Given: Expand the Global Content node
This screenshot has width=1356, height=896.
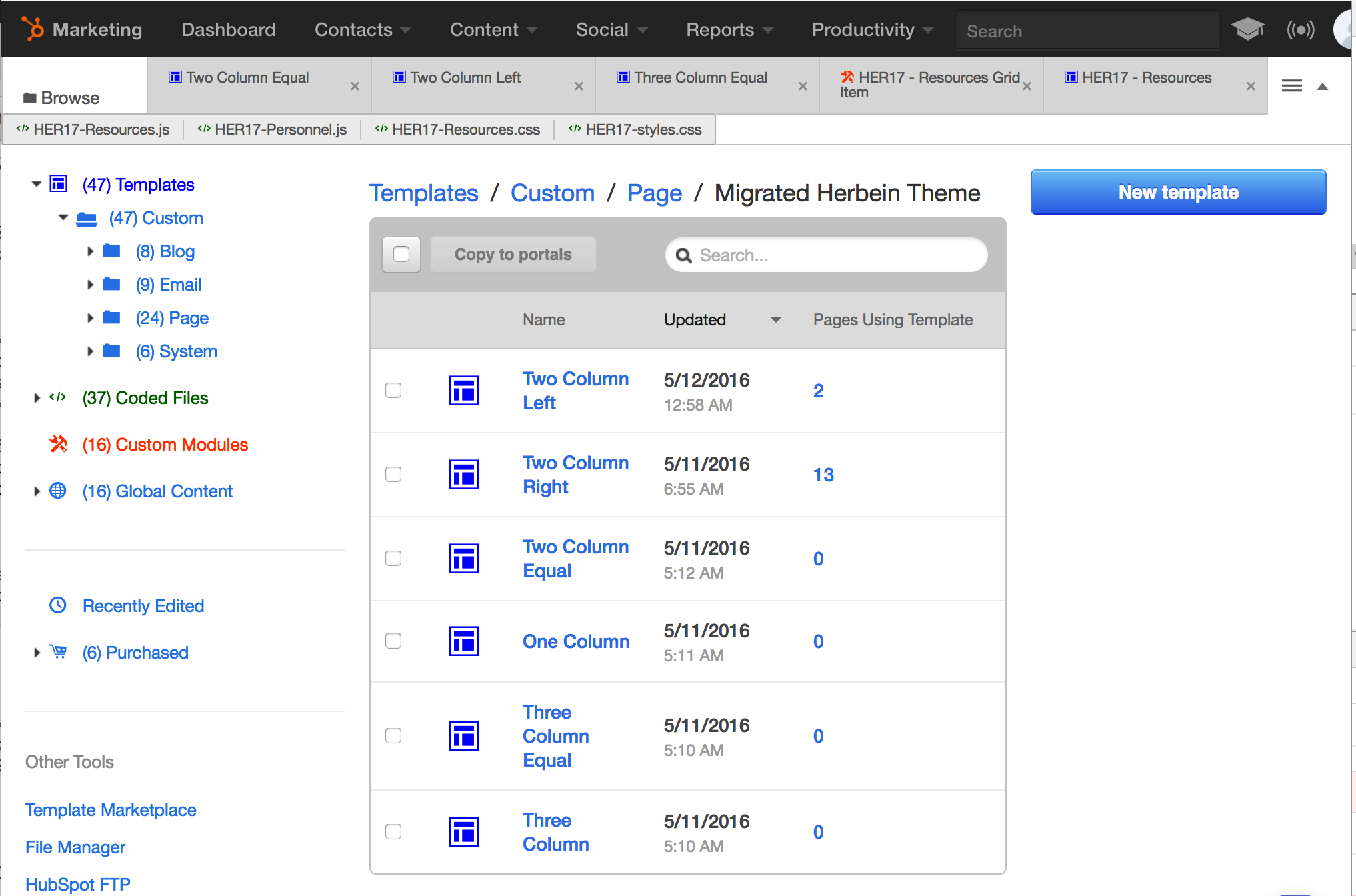Looking at the screenshot, I should [x=37, y=491].
